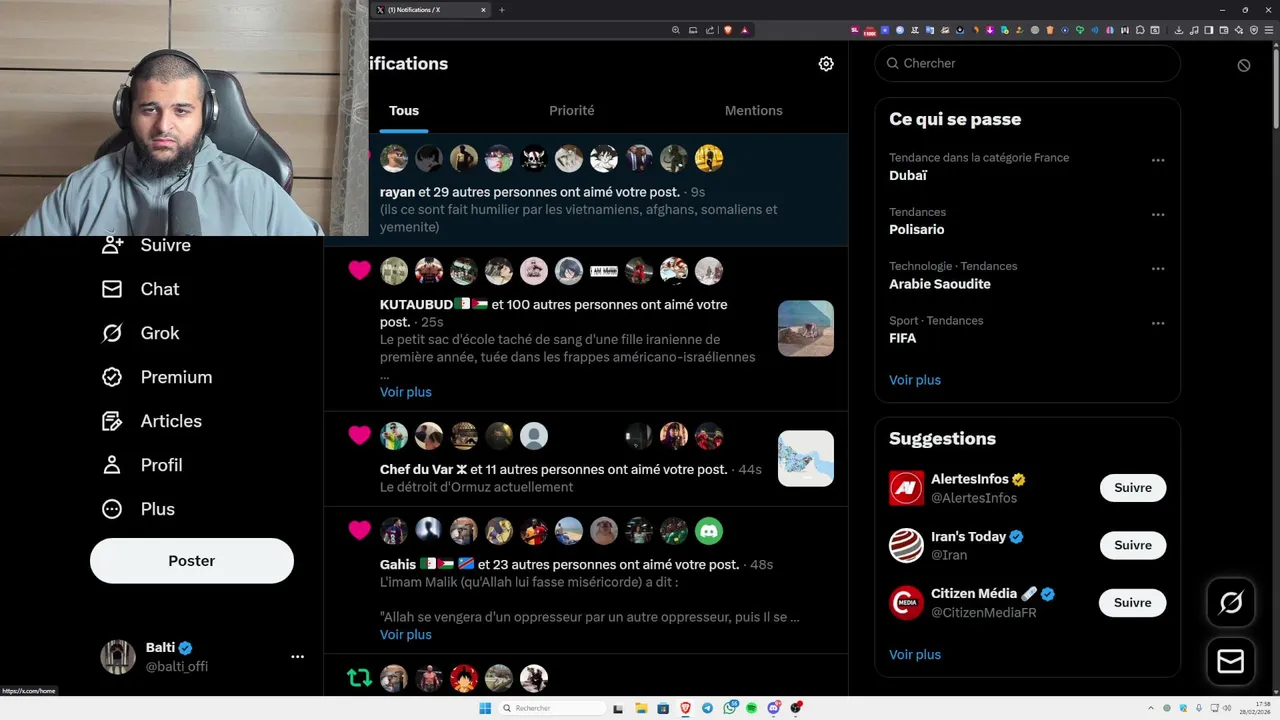Open browser downloads icon
Image resolution: width=1280 pixels, height=720 pixels.
[1179, 30]
